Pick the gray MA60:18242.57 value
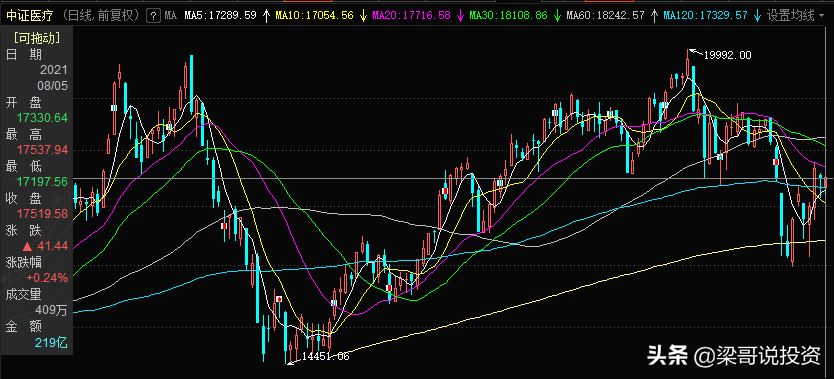Viewport: 834px width, 379px height. coord(605,15)
